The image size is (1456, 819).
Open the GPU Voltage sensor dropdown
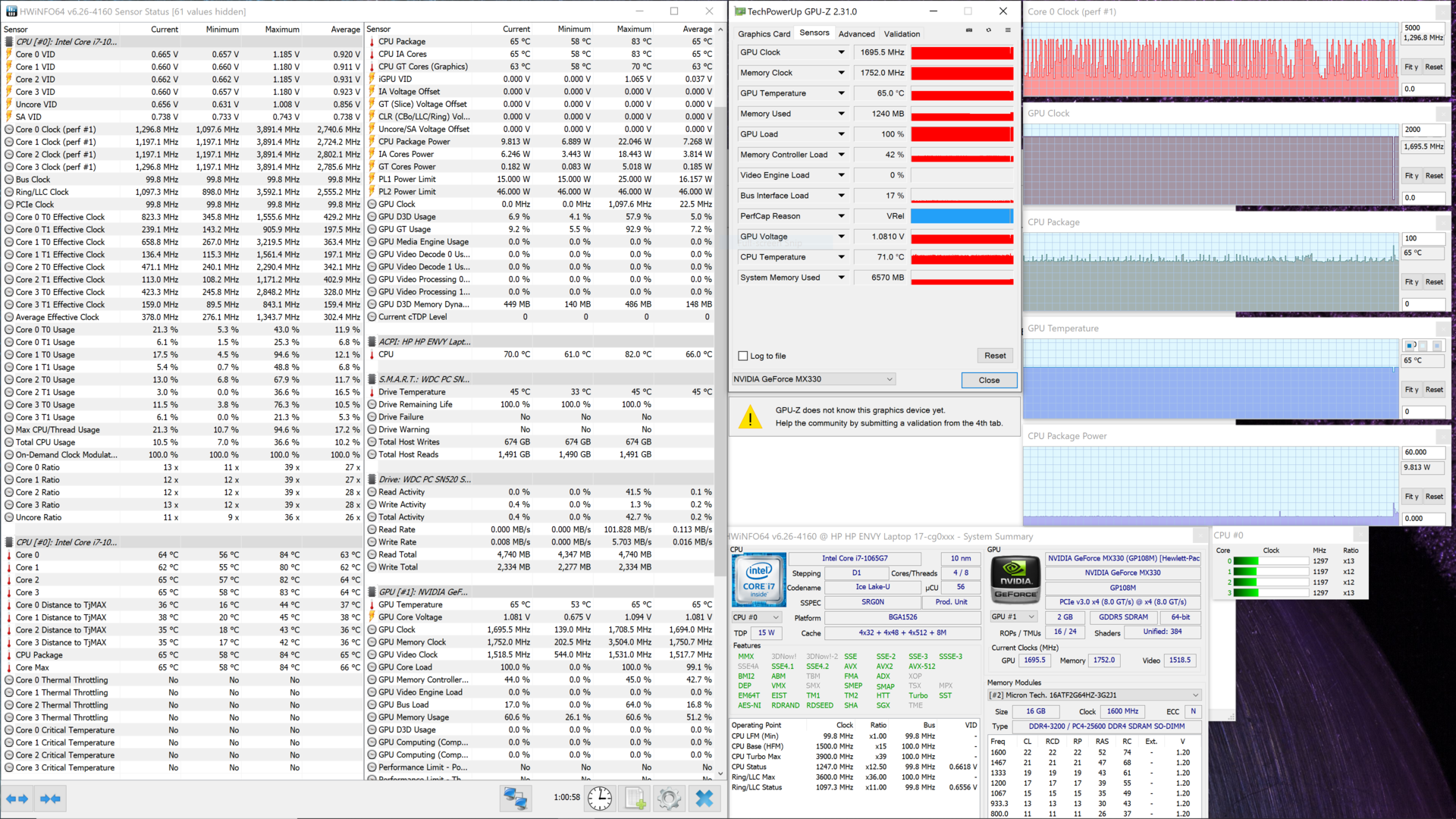point(841,237)
